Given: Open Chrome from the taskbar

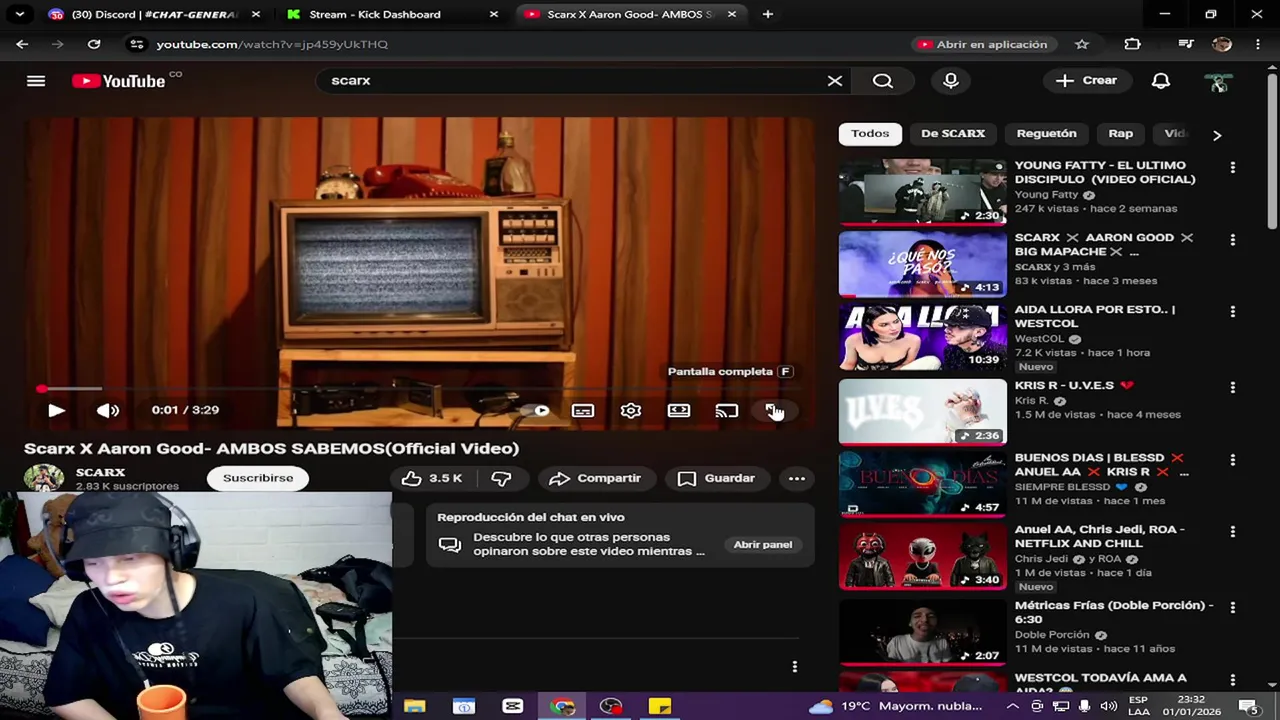Looking at the screenshot, I should (562, 707).
